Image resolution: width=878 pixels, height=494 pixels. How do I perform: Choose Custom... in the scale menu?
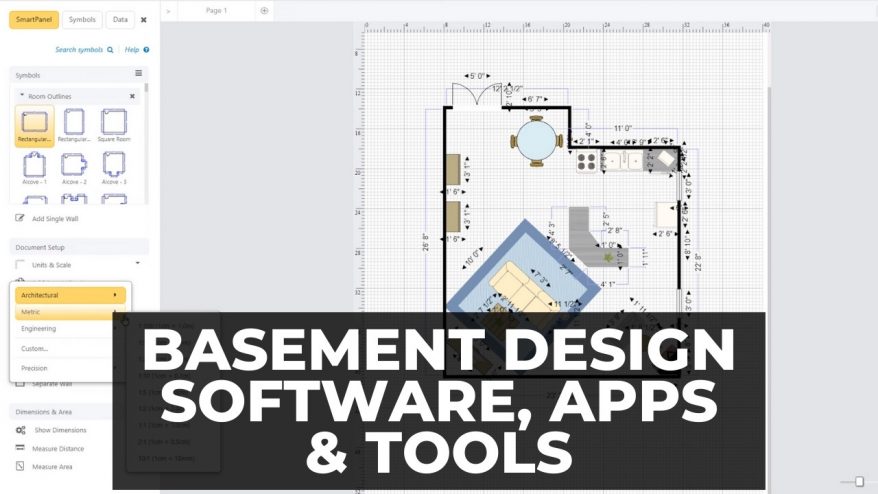click(35, 348)
